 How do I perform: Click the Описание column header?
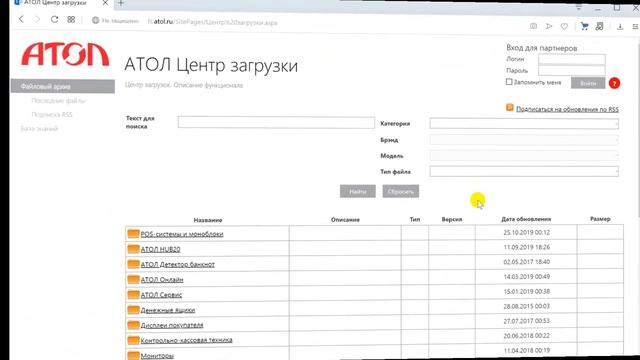click(345, 220)
